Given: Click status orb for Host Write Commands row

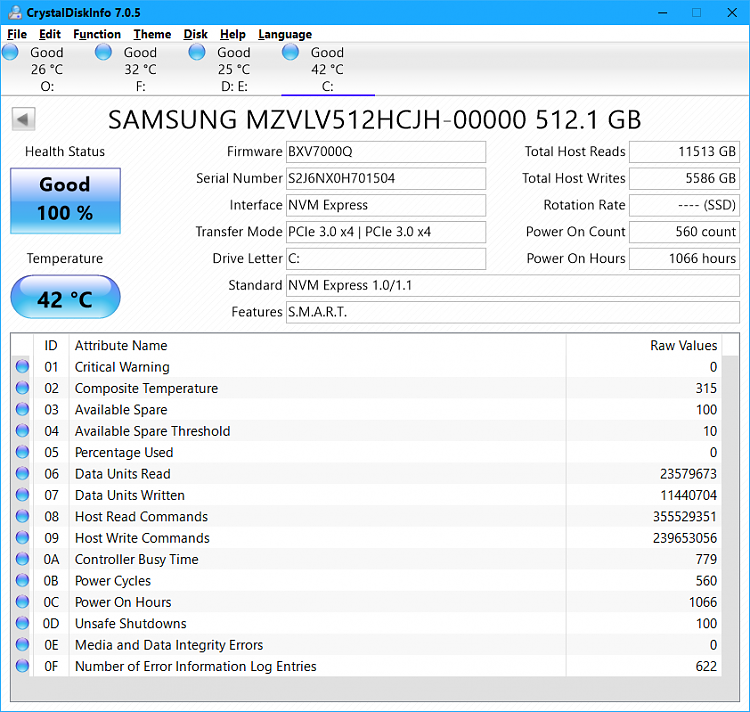Looking at the screenshot, I should click(x=22, y=537).
